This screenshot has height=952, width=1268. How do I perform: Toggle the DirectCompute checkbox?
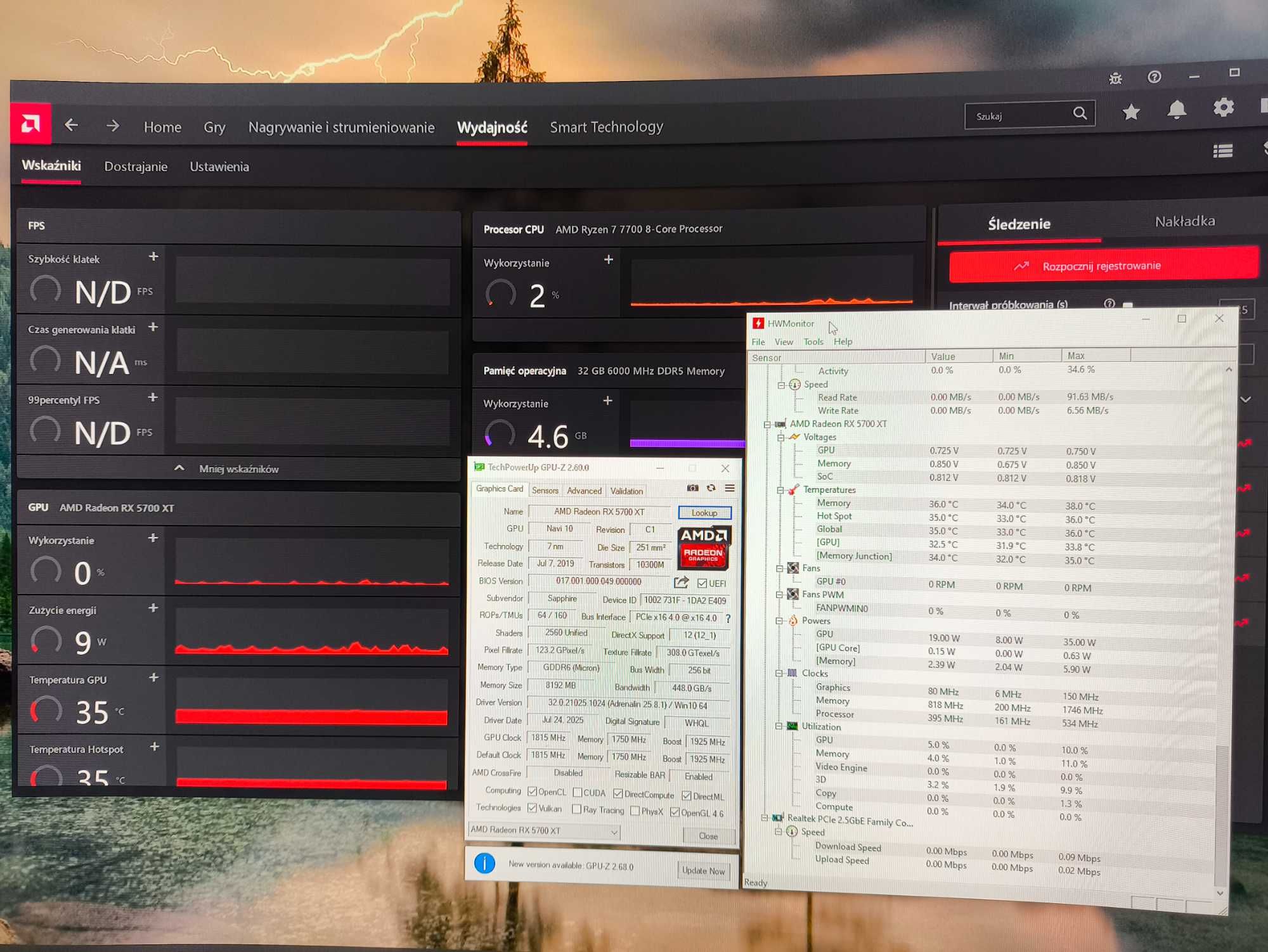[618, 794]
